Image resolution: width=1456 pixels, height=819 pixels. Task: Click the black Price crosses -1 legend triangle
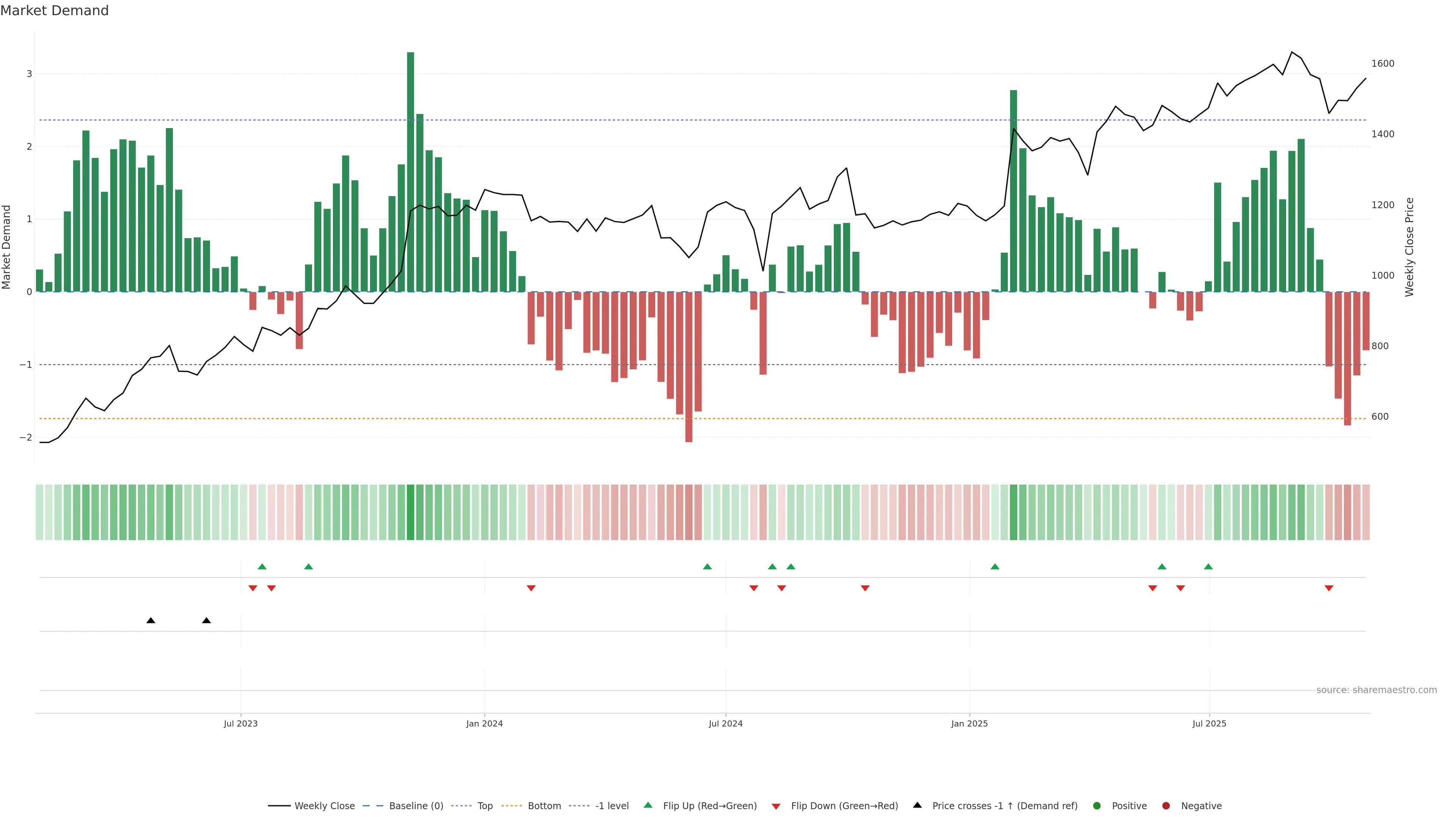917,805
